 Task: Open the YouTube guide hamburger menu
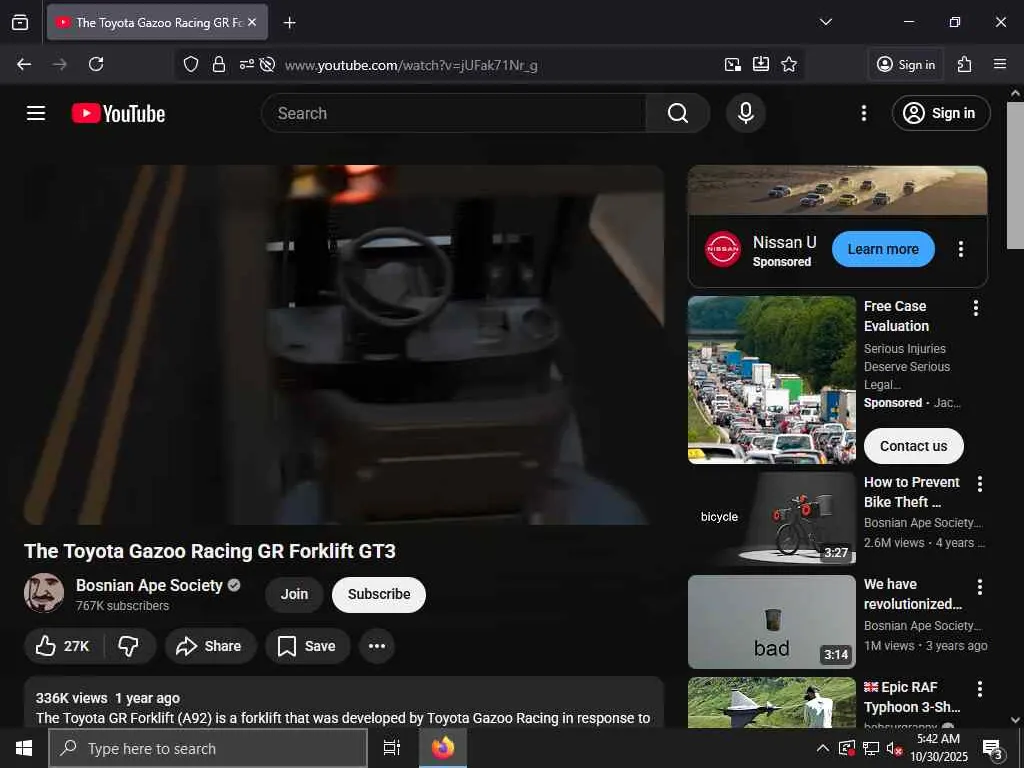click(36, 113)
